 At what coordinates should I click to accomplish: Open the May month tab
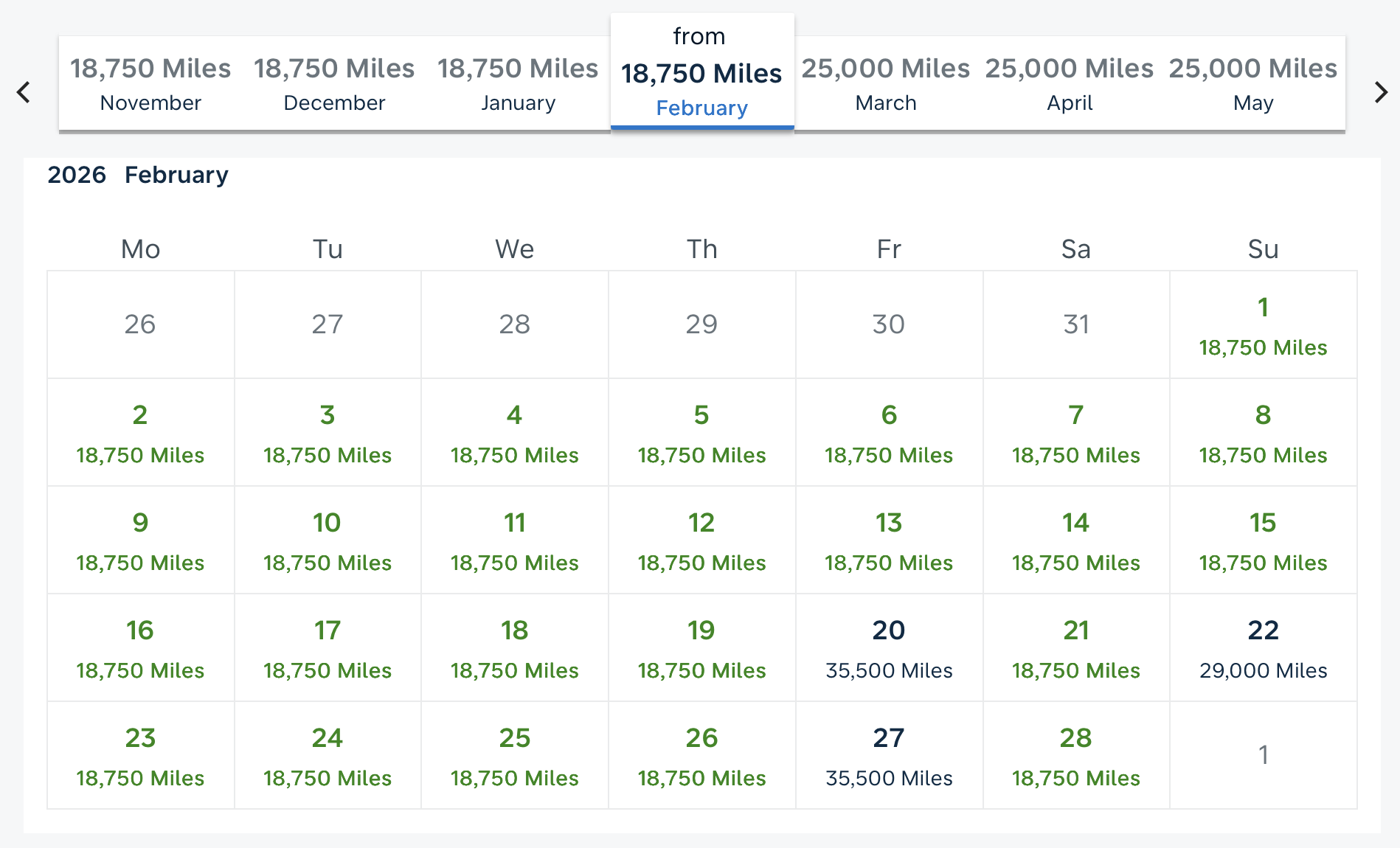[1252, 84]
